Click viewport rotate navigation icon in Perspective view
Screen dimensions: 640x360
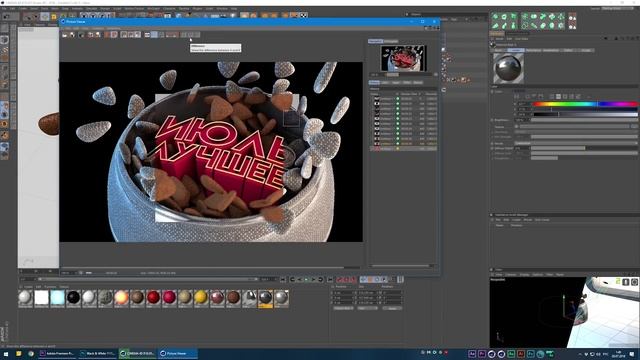click(x=634, y=282)
